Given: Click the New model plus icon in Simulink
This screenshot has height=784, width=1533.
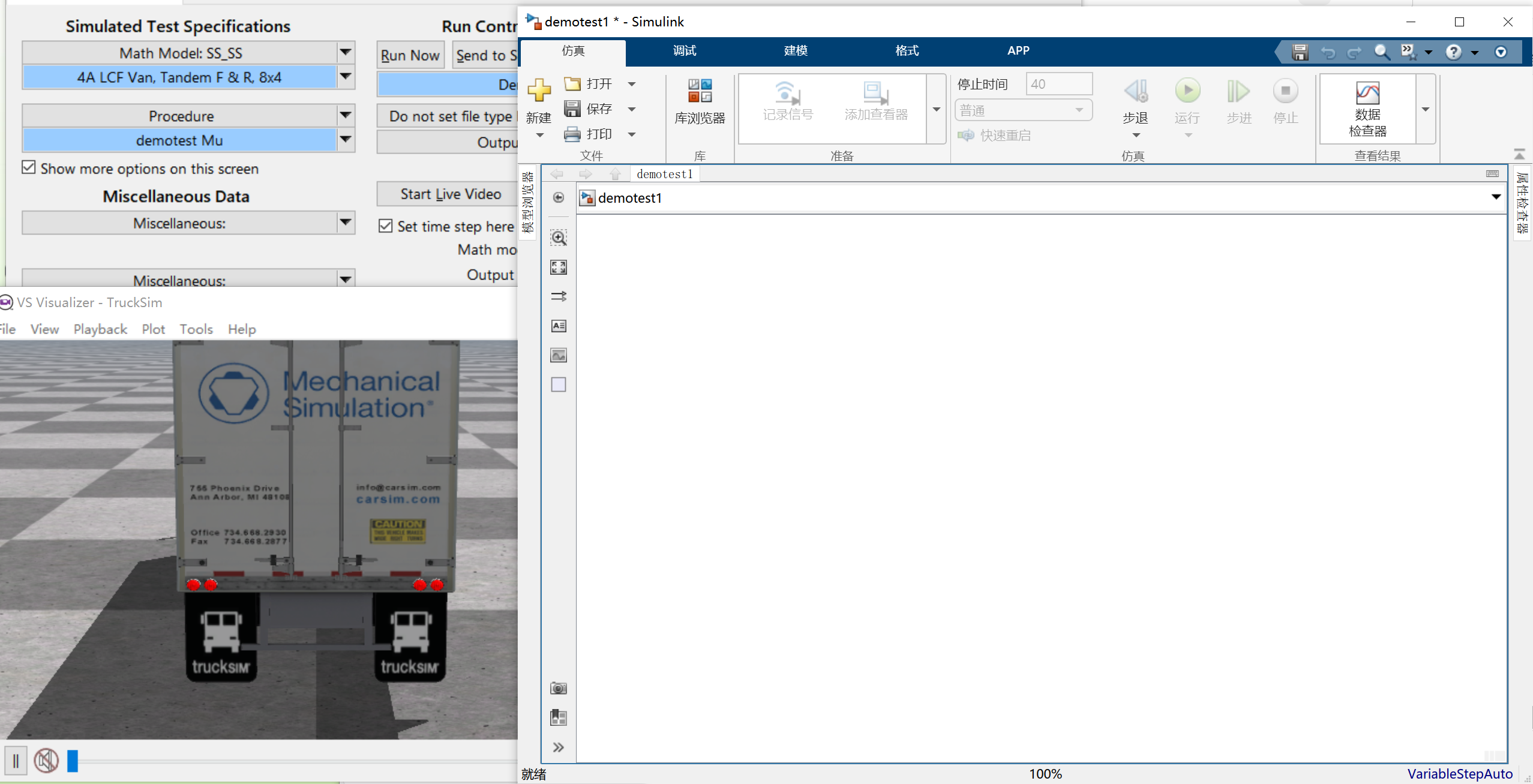Looking at the screenshot, I should 539,91.
